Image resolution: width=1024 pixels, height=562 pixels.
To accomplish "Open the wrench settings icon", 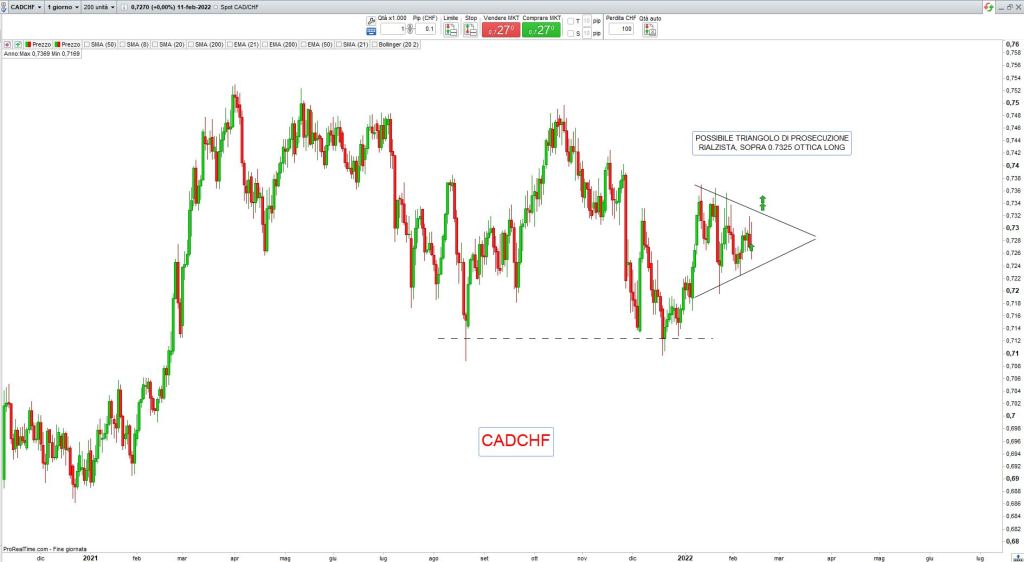I will pos(371,21).
